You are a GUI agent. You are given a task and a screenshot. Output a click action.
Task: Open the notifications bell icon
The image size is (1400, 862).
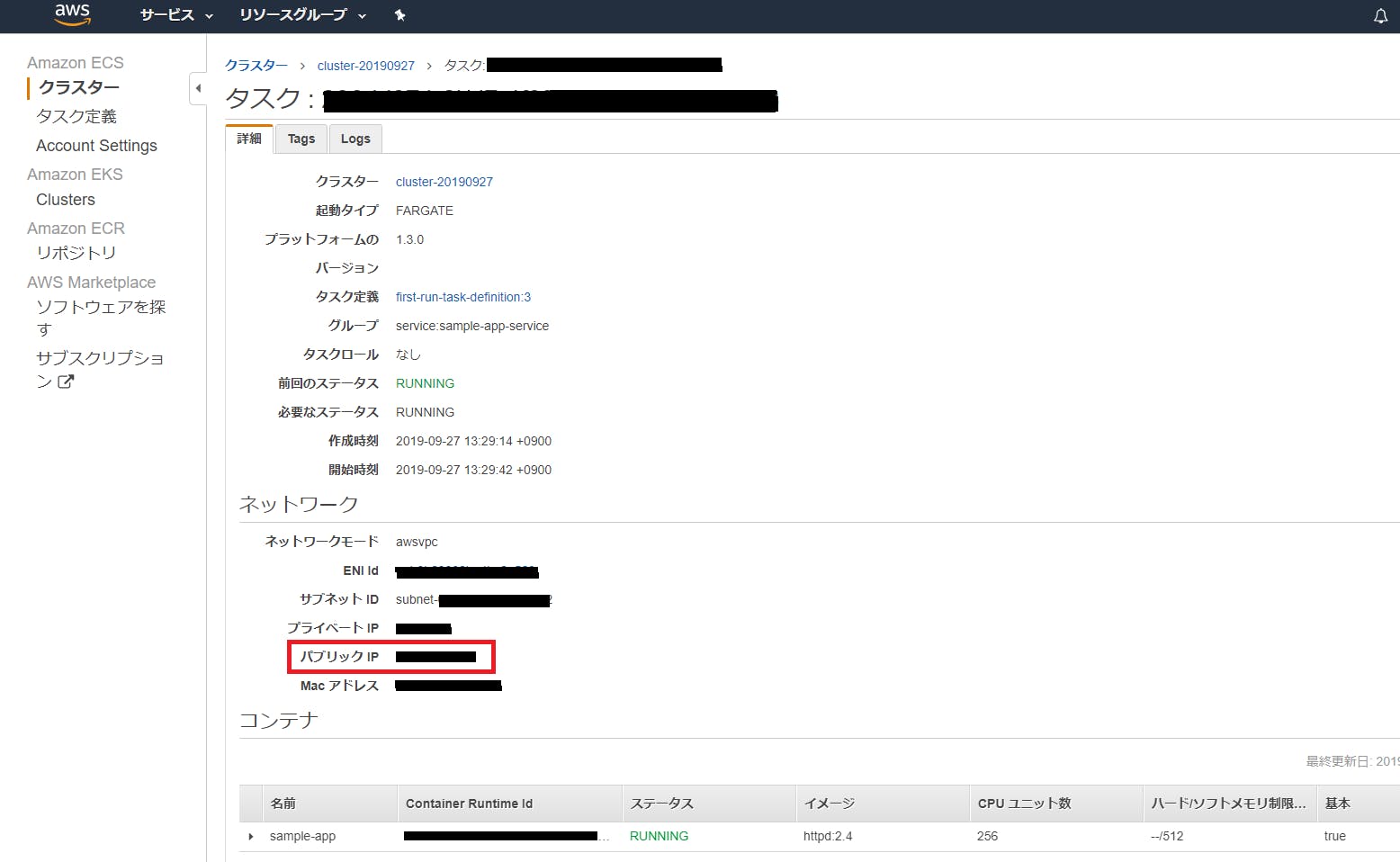point(1380,16)
